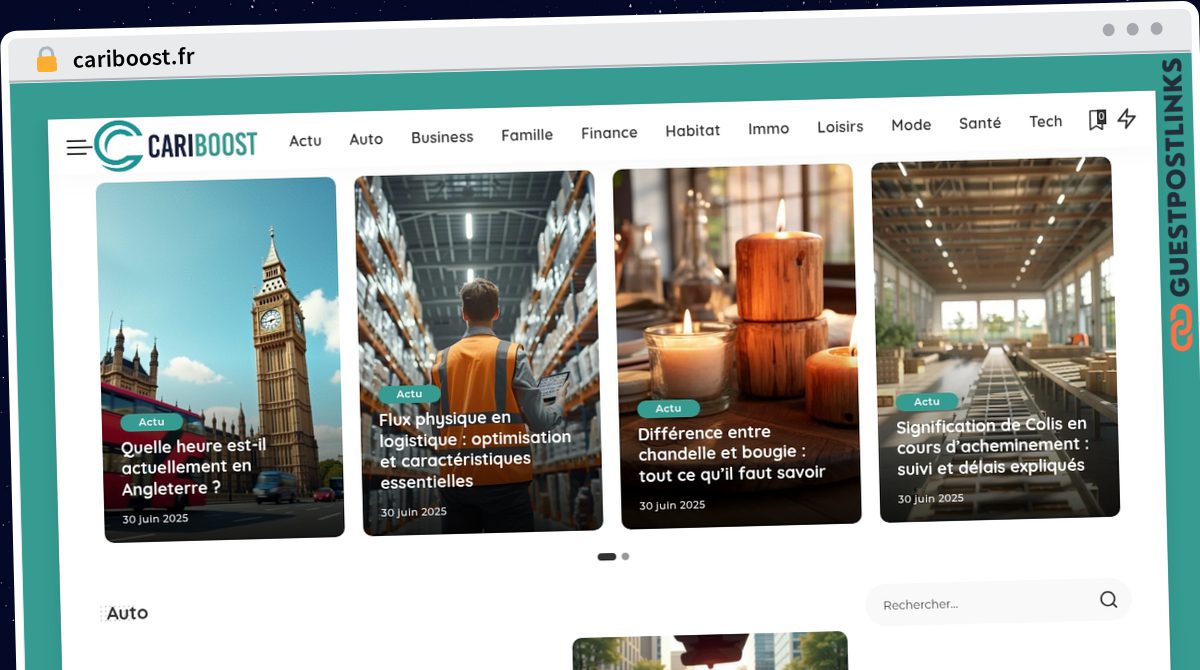Click the search magnifier icon

click(1108, 600)
